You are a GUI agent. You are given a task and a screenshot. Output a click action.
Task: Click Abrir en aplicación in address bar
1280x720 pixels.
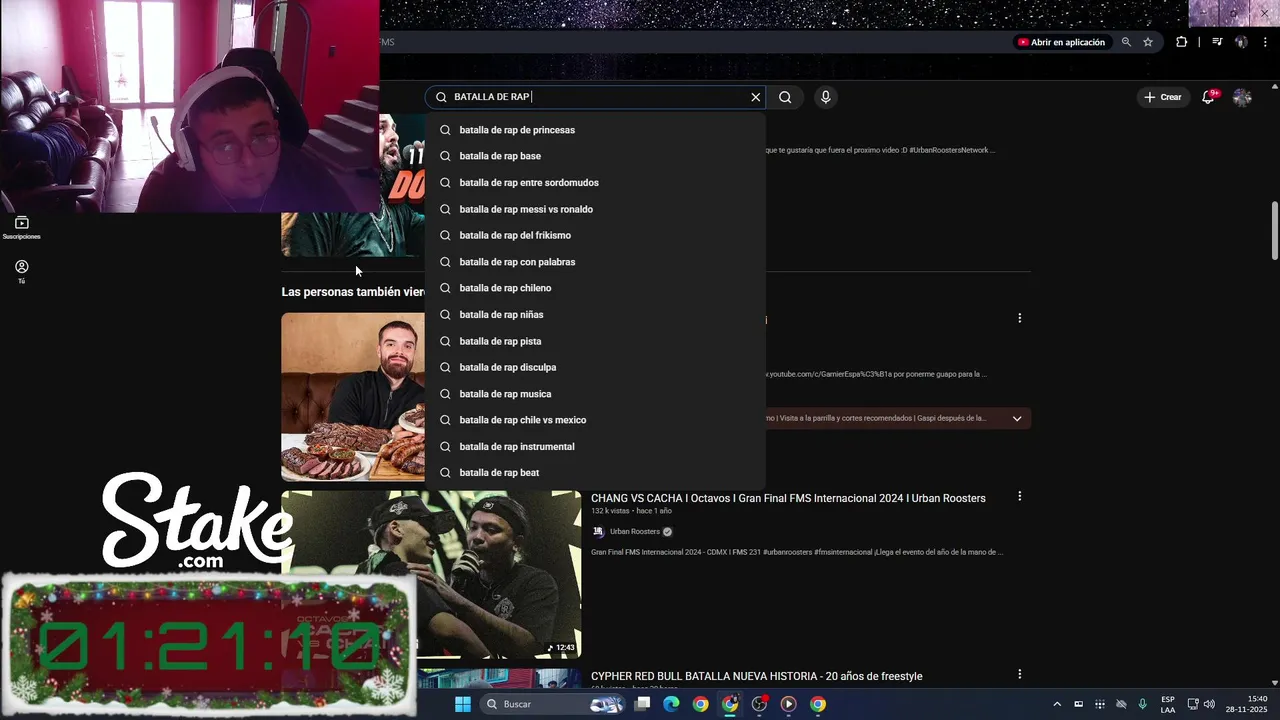[x=1061, y=42]
